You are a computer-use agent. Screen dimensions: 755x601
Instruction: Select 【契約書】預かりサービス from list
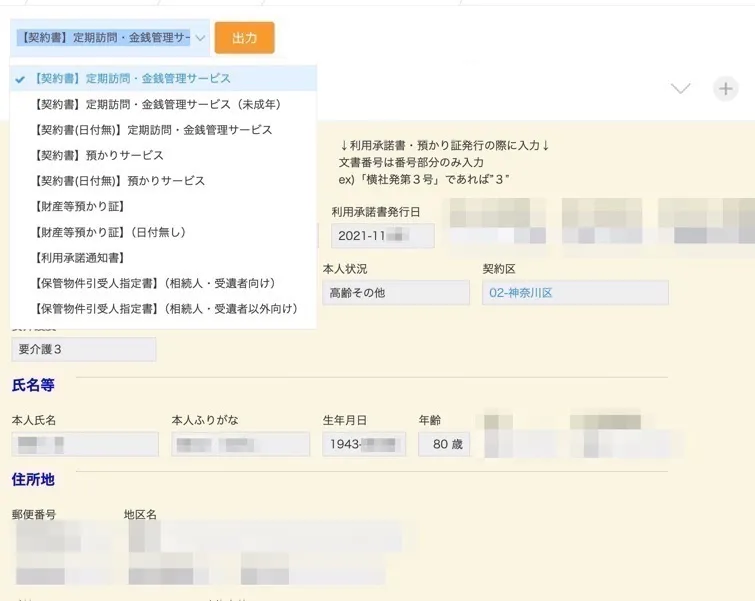point(98,156)
